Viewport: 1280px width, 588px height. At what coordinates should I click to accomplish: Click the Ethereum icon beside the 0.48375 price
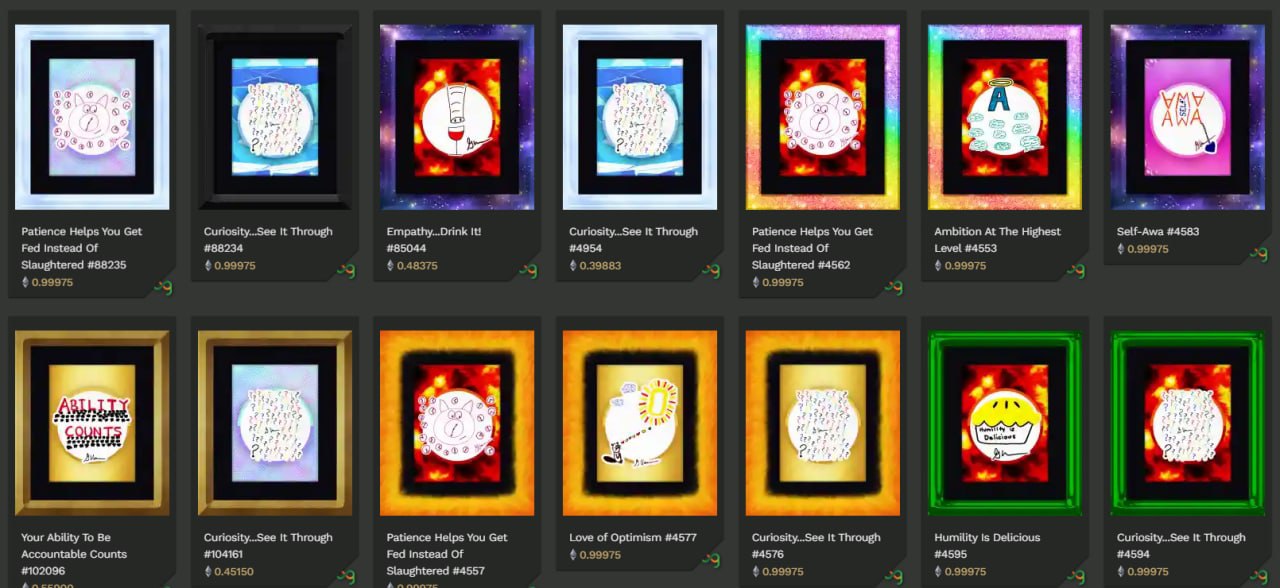(391, 266)
